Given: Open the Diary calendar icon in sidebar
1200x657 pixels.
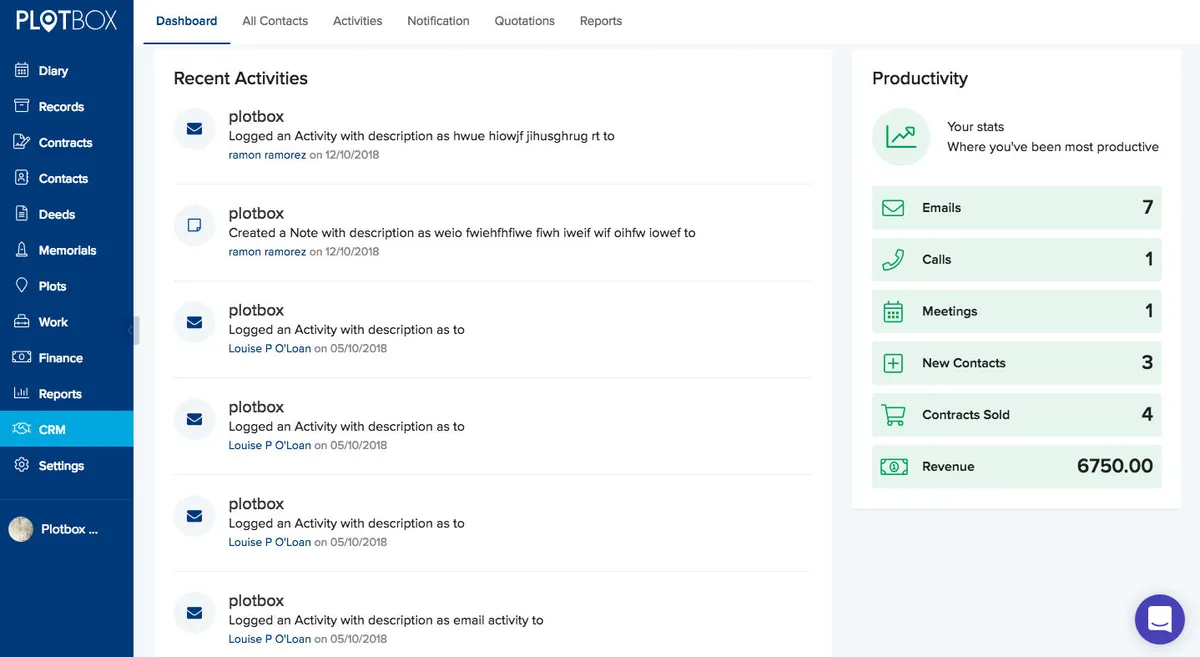Looking at the screenshot, I should click(21, 71).
